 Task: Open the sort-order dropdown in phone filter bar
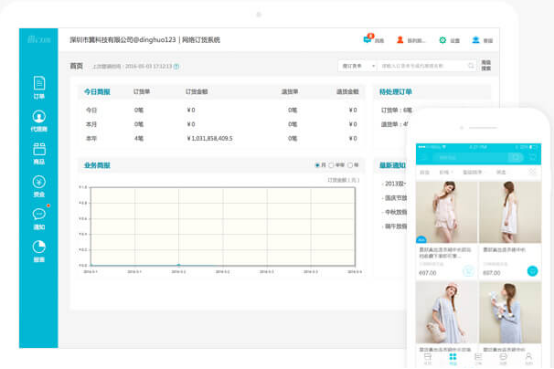[x=474, y=172]
